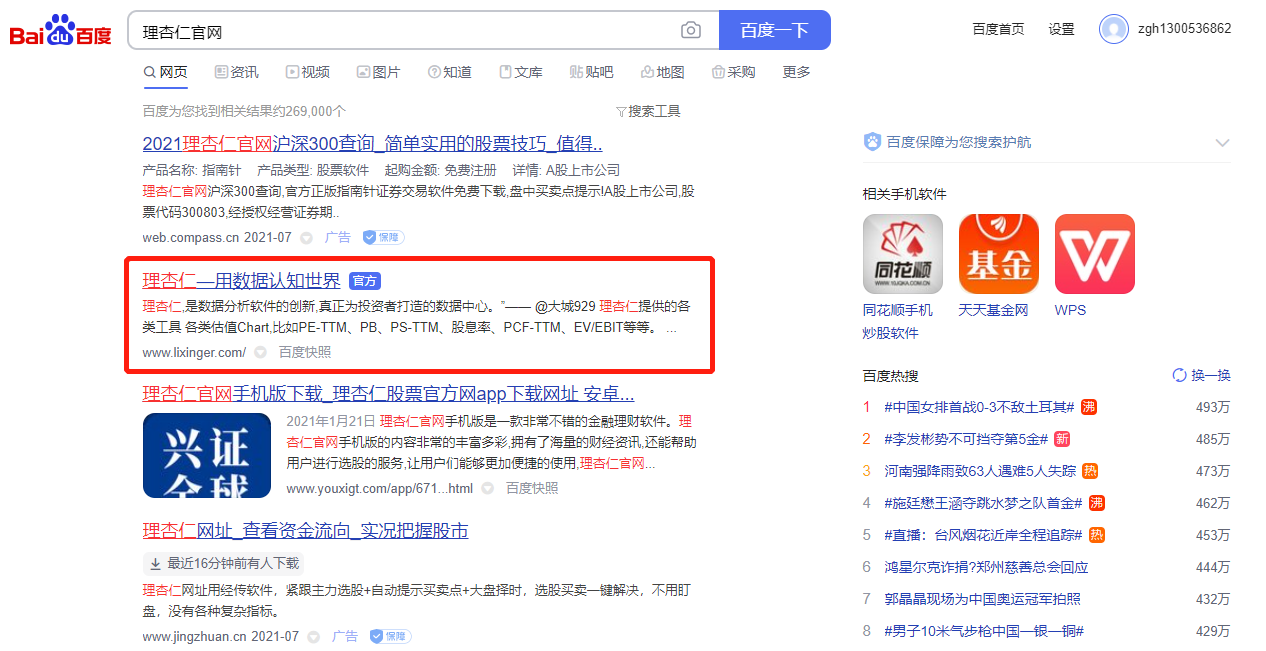Click 同花顺手机炒股软件 app icon
Viewport: 1266px width, 651px height.
click(x=903, y=254)
